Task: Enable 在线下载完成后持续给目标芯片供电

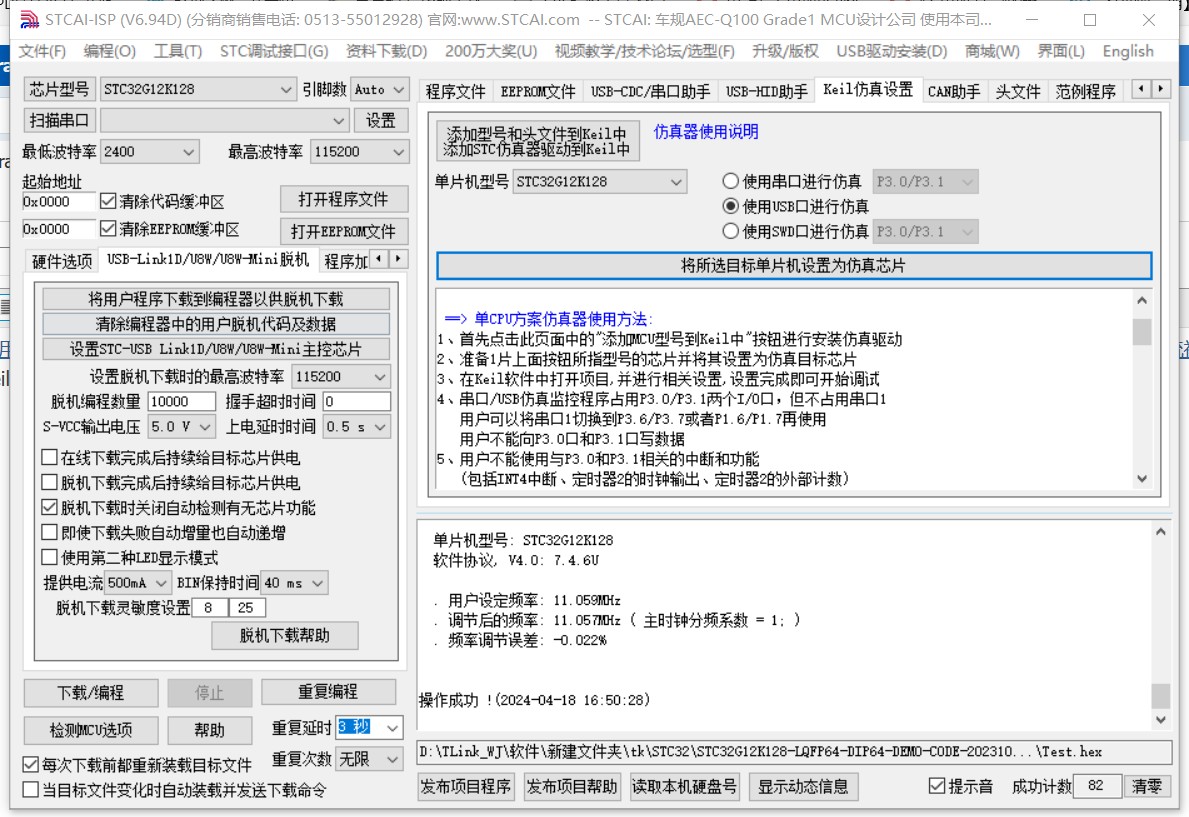Action: click(50, 457)
